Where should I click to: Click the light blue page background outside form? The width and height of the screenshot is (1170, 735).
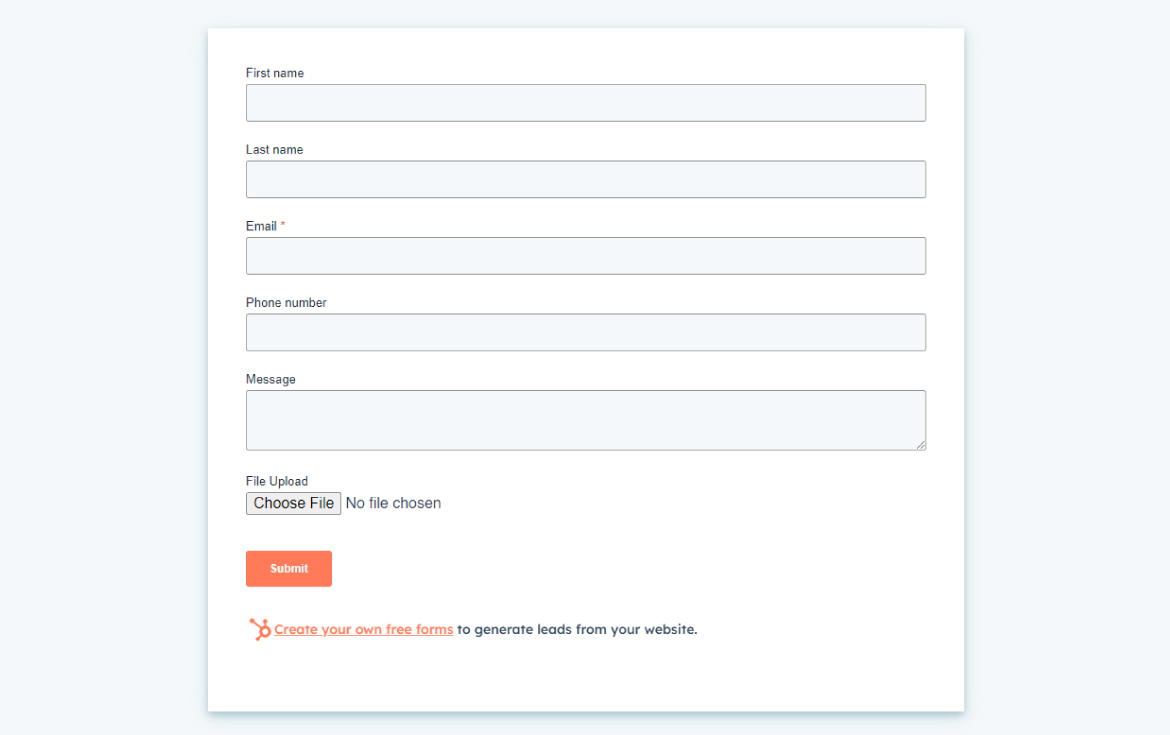[104, 373]
